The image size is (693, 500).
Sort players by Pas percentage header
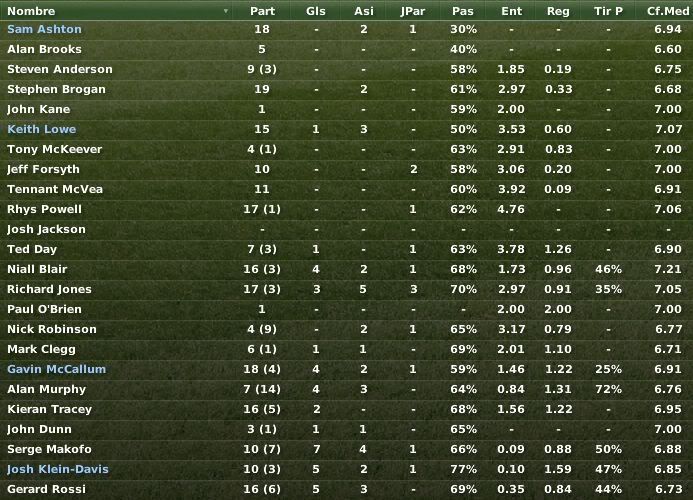(463, 11)
